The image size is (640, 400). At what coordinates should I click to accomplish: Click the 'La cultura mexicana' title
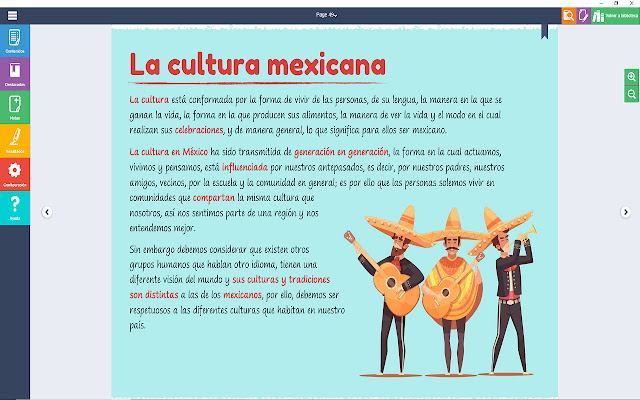coord(258,64)
